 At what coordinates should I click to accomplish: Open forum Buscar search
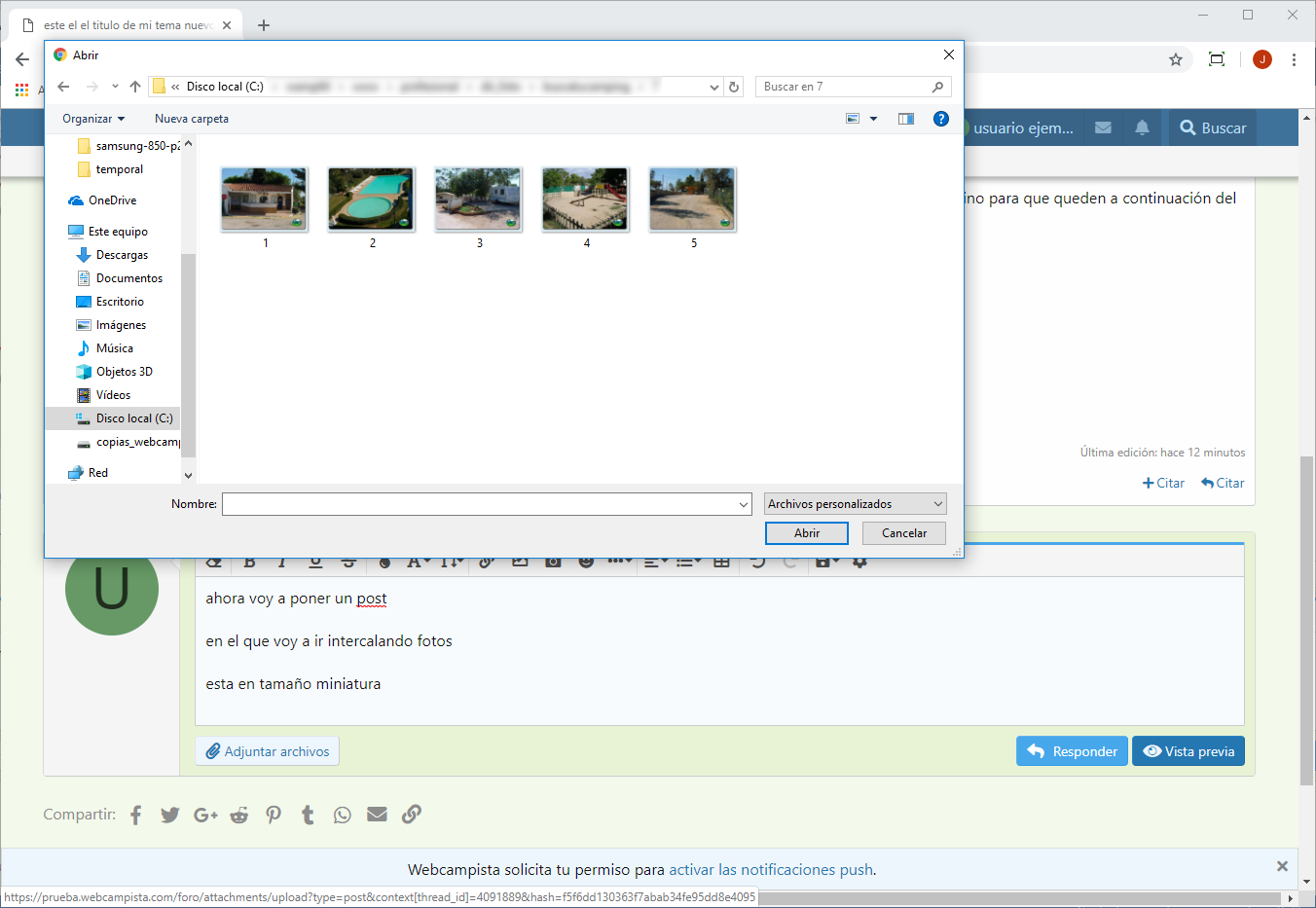(1213, 127)
